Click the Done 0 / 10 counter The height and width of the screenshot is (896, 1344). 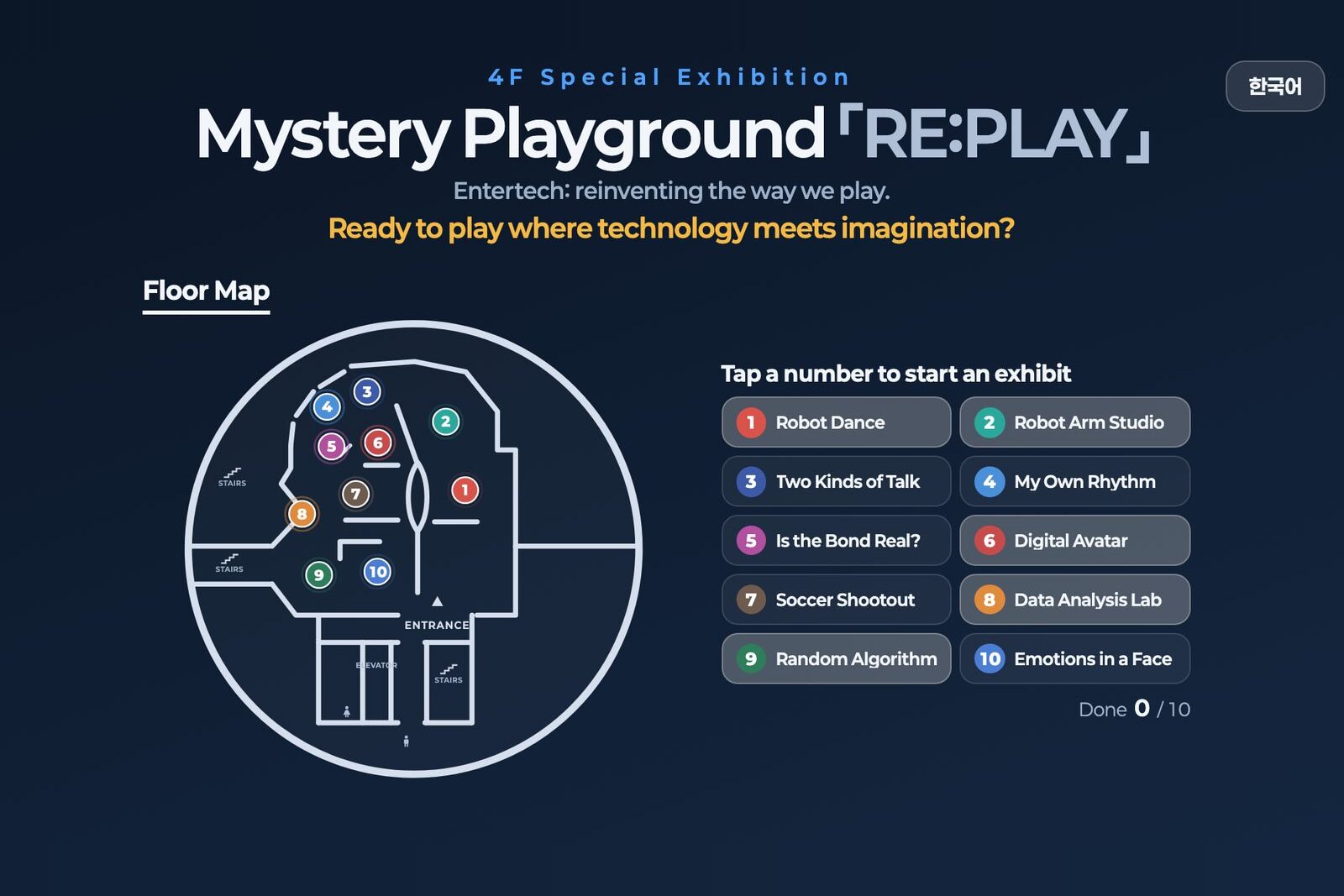(1134, 710)
